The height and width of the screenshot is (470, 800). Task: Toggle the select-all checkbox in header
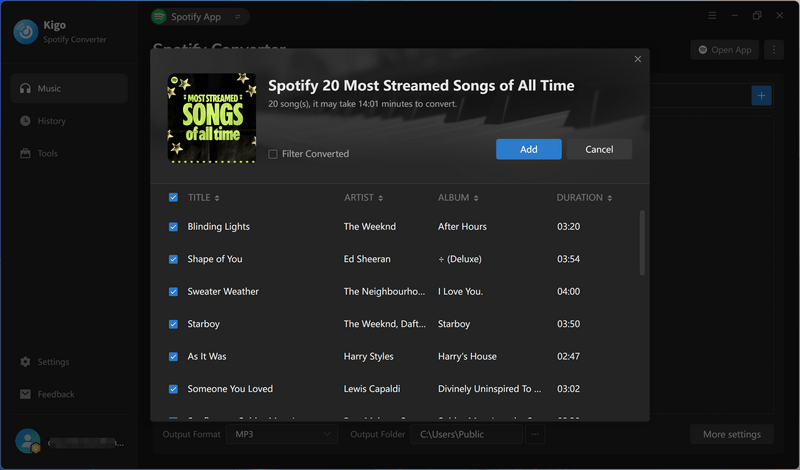[173, 197]
